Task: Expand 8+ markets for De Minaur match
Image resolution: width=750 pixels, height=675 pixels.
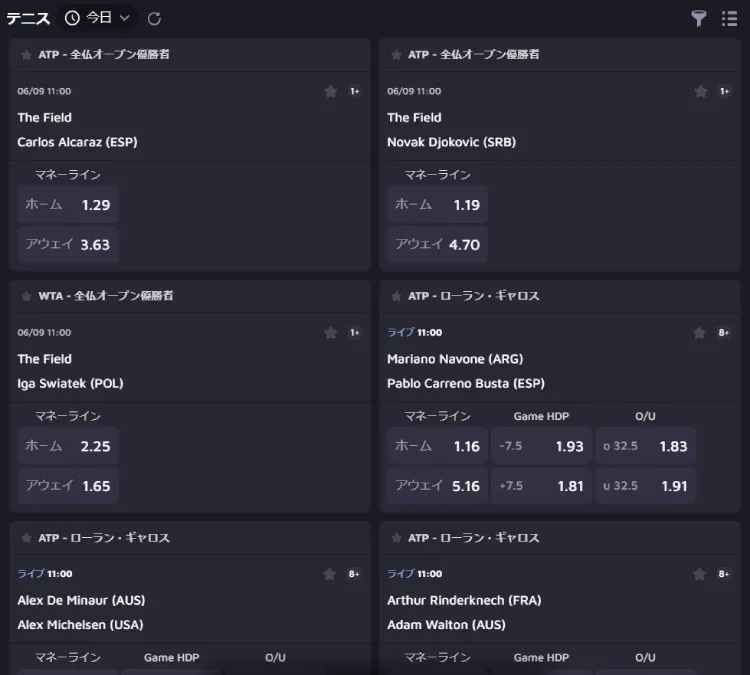Action: 354,574
